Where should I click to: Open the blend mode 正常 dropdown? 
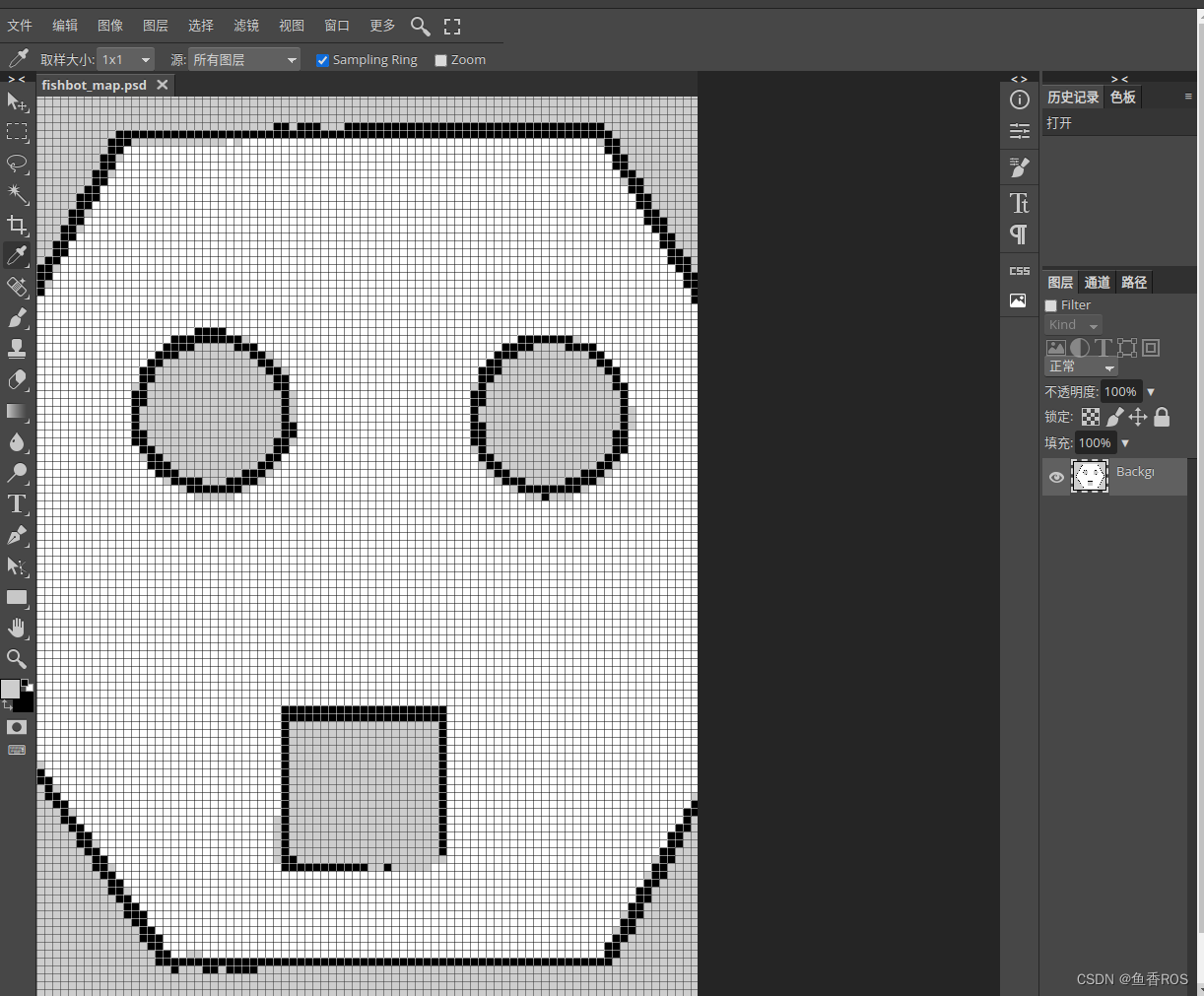coord(1081,366)
